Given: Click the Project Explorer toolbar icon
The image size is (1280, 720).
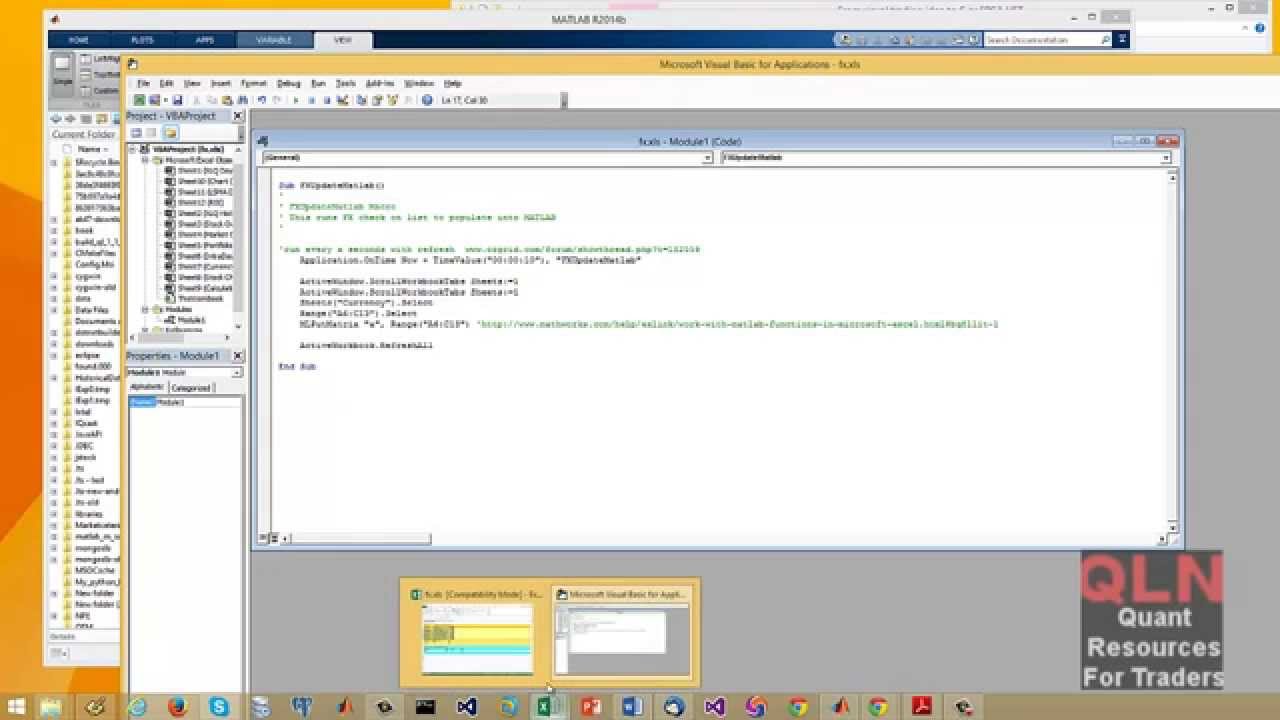Looking at the screenshot, I should [362, 100].
